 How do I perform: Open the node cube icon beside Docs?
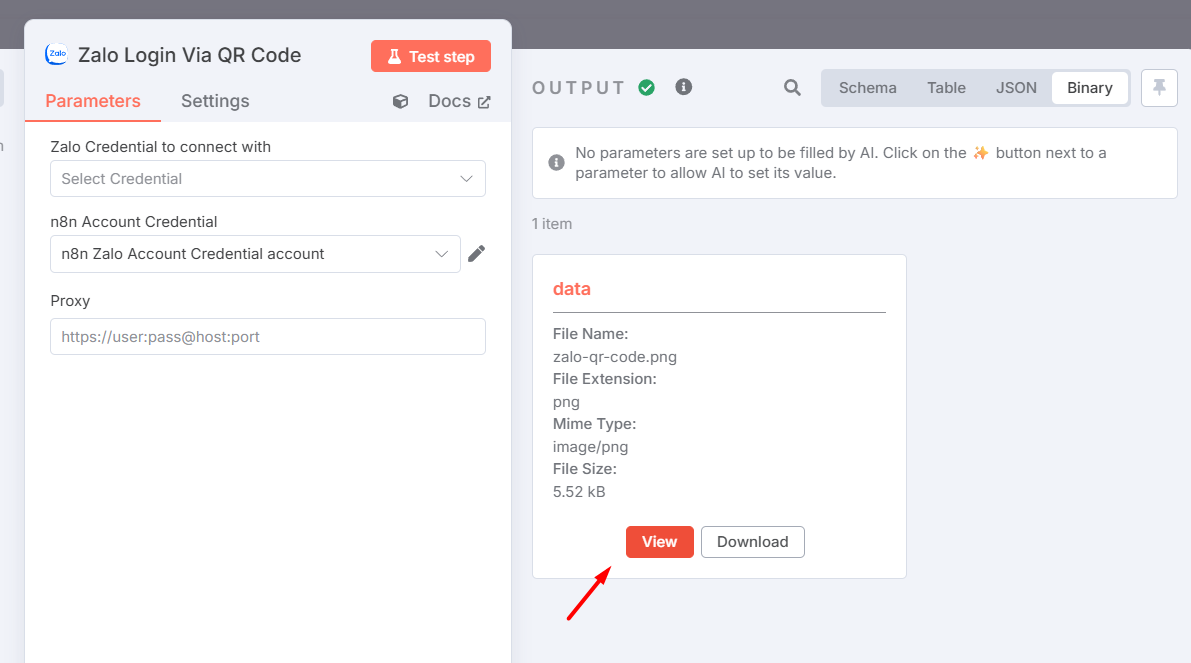click(400, 101)
